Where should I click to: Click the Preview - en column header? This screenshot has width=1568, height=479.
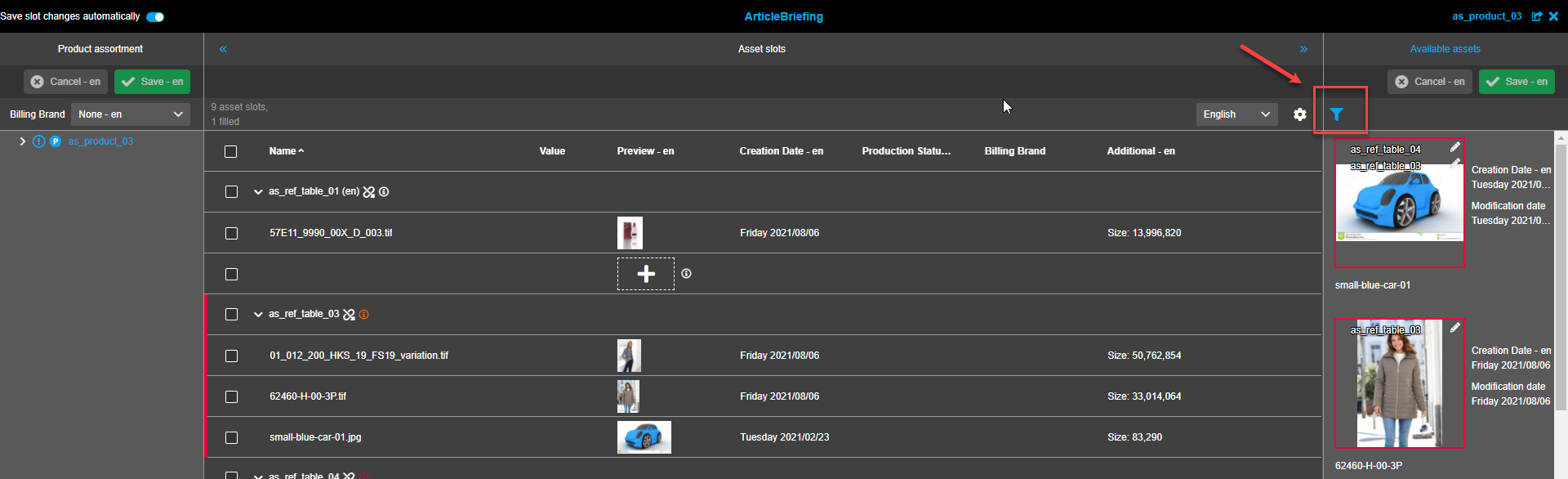[645, 151]
